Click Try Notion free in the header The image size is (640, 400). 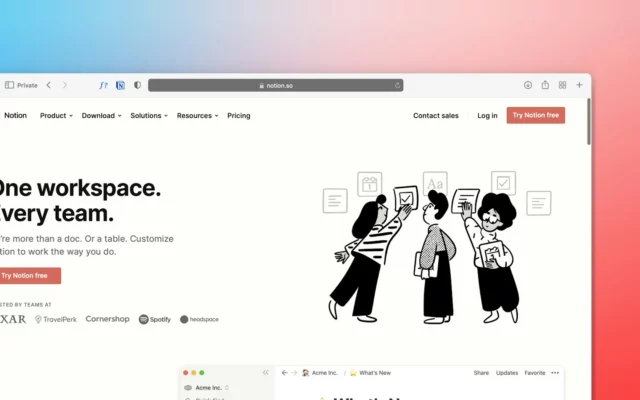[536, 115]
